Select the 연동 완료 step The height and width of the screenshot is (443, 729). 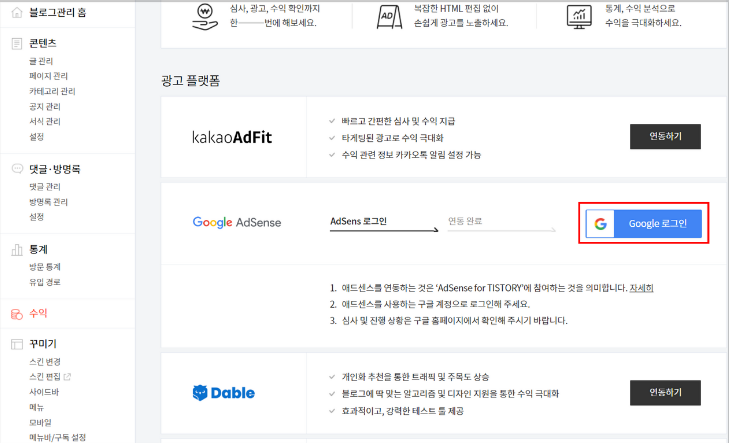[x=465, y=221]
